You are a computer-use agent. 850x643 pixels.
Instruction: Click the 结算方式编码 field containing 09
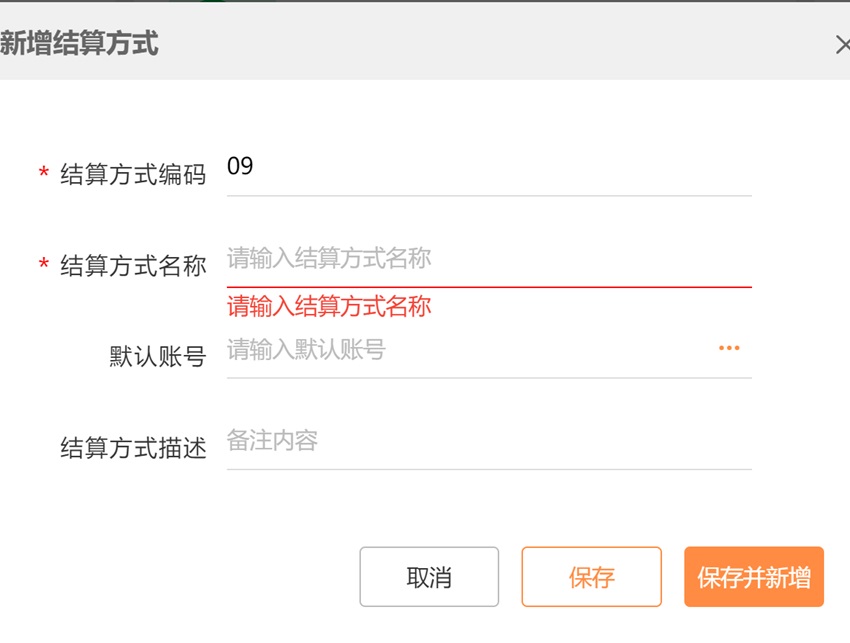[x=488, y=167]
